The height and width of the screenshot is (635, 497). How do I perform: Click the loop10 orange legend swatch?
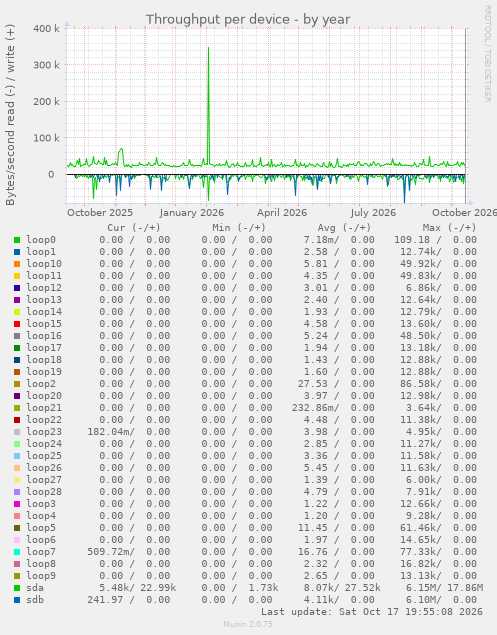tap(17, 264)
